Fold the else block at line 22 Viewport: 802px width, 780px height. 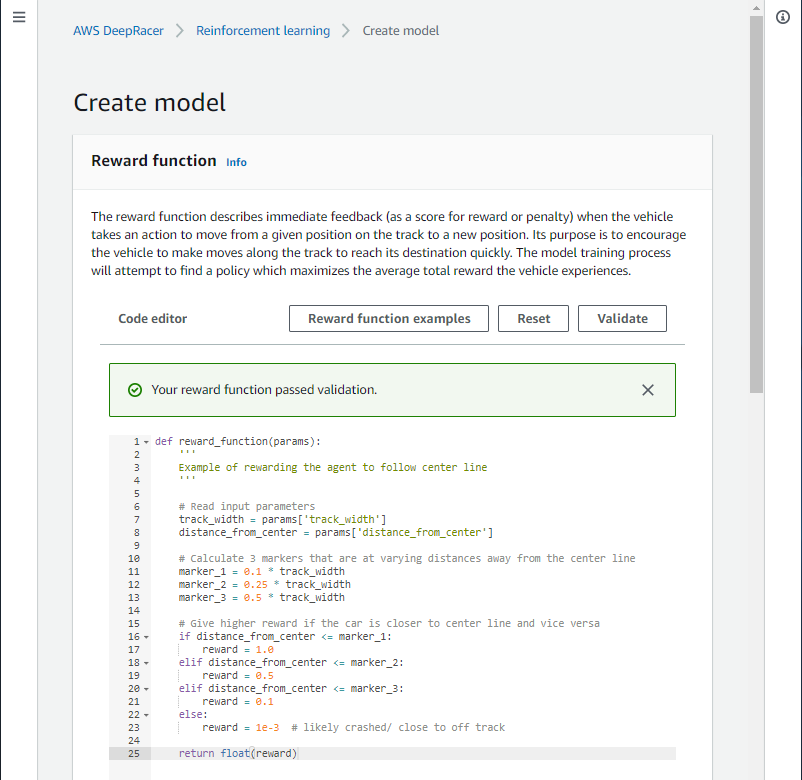coord(146,714)
